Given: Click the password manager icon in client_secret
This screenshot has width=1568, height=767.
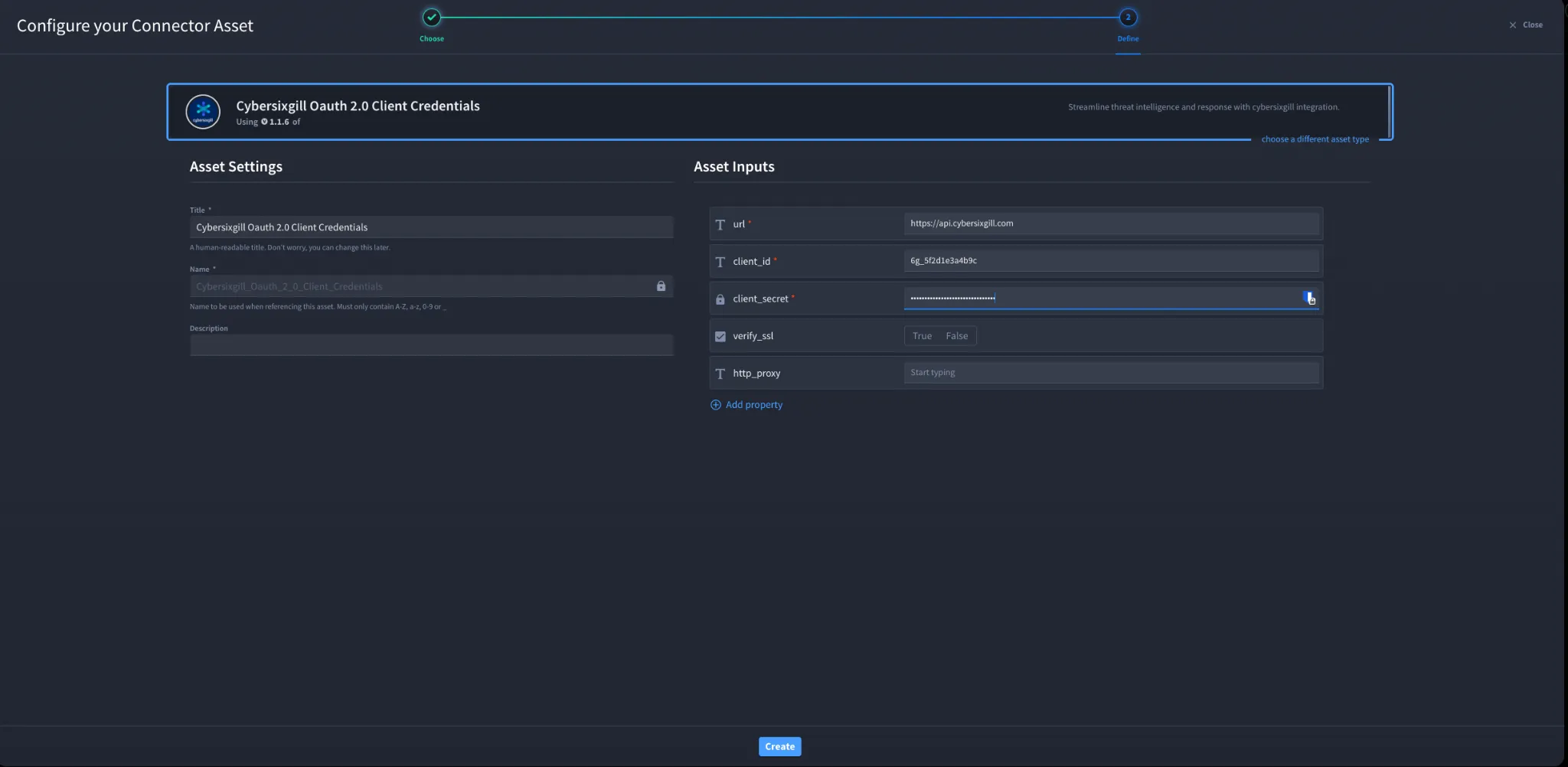Looking at the screenshot, I should click(x=1309, y=298).
